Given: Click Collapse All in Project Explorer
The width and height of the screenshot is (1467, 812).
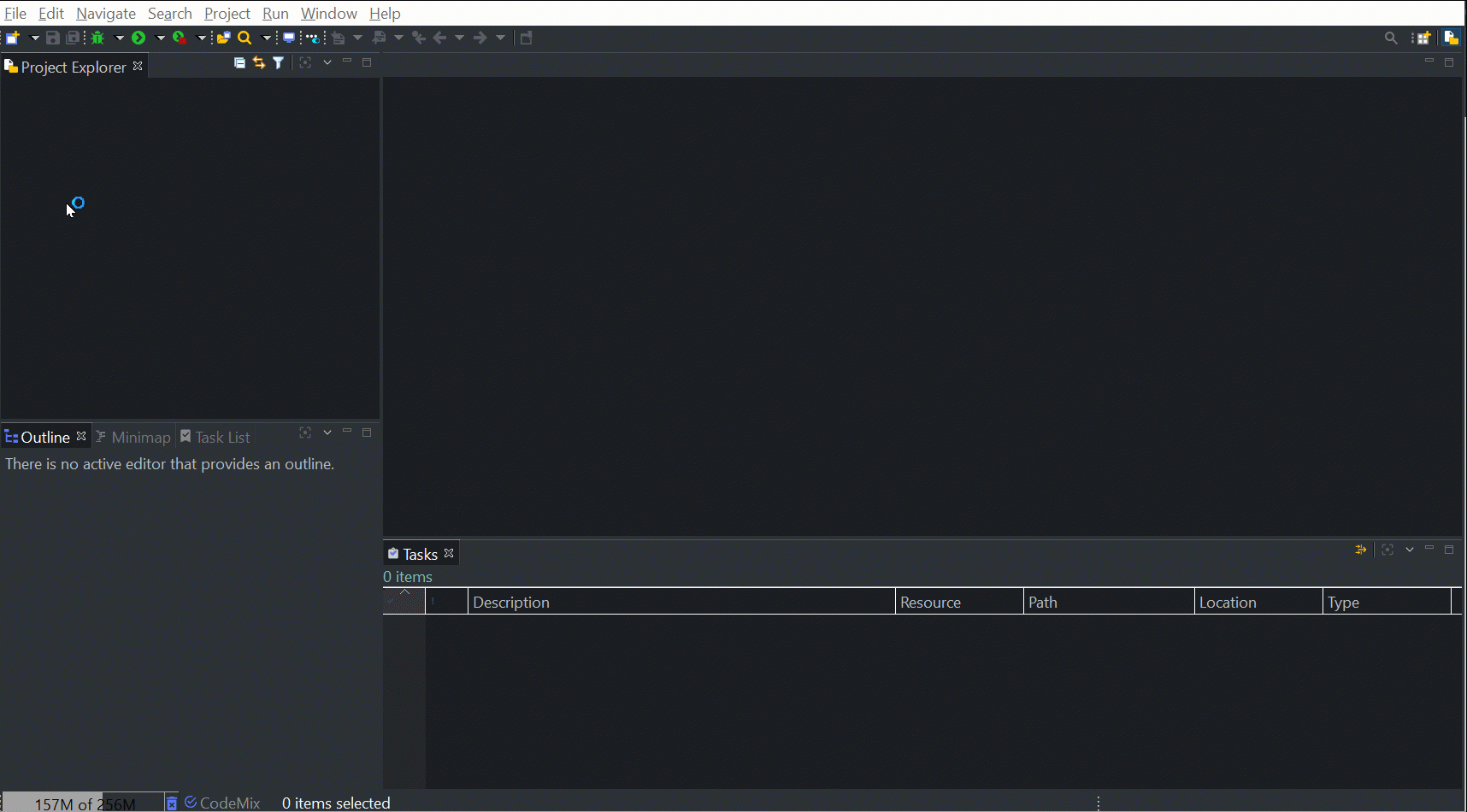Looking at the screenshot, I should tap(239, 62).
